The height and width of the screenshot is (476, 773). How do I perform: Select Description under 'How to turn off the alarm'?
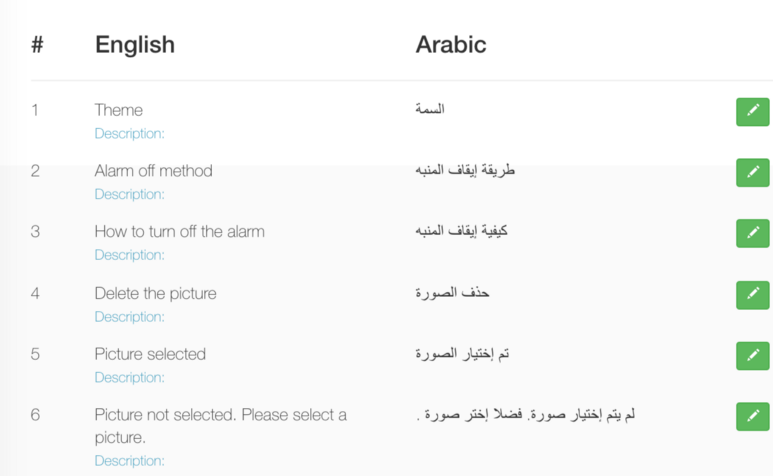pyautogui.click(x=129, y=255)
